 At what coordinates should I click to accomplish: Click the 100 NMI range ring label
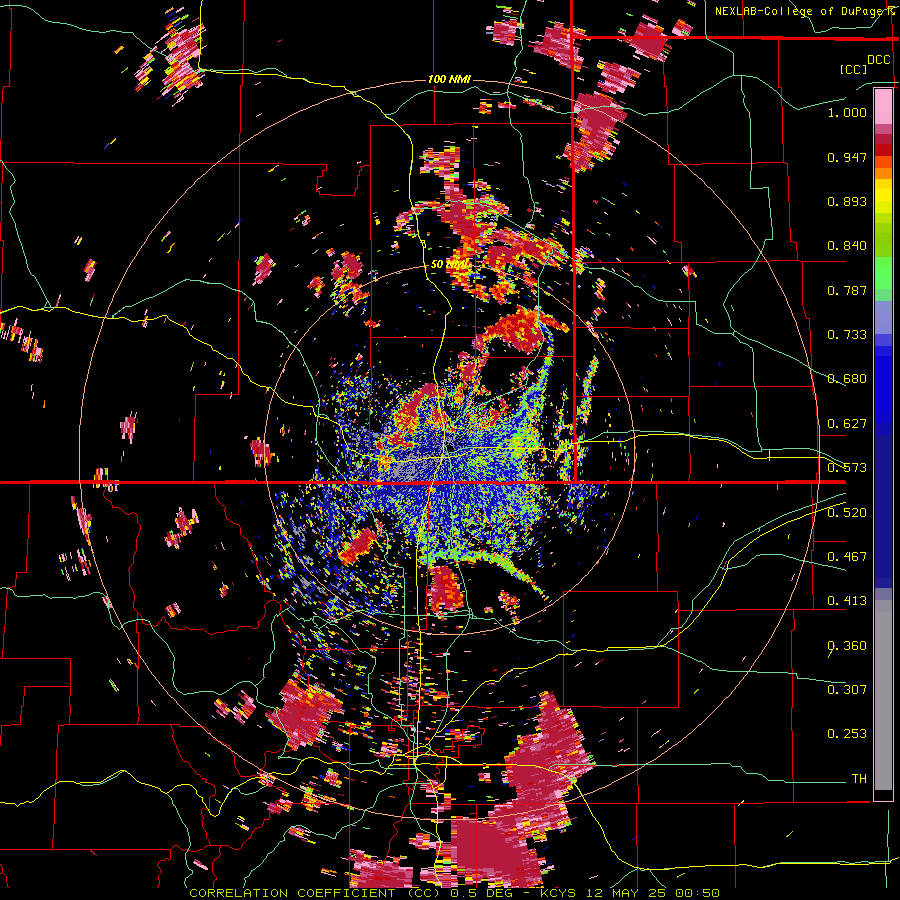tap(449, 79)
